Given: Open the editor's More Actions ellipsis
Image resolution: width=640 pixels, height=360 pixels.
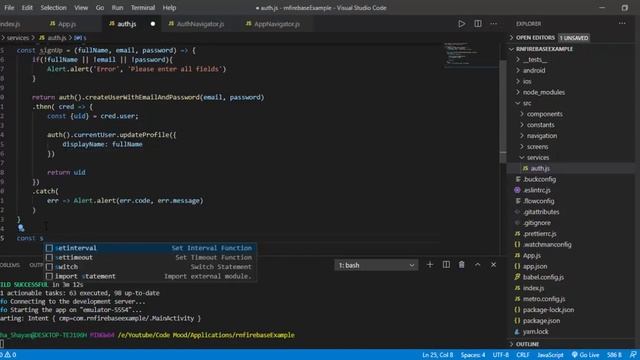Looking at the screenshot, I should point(493,24).
